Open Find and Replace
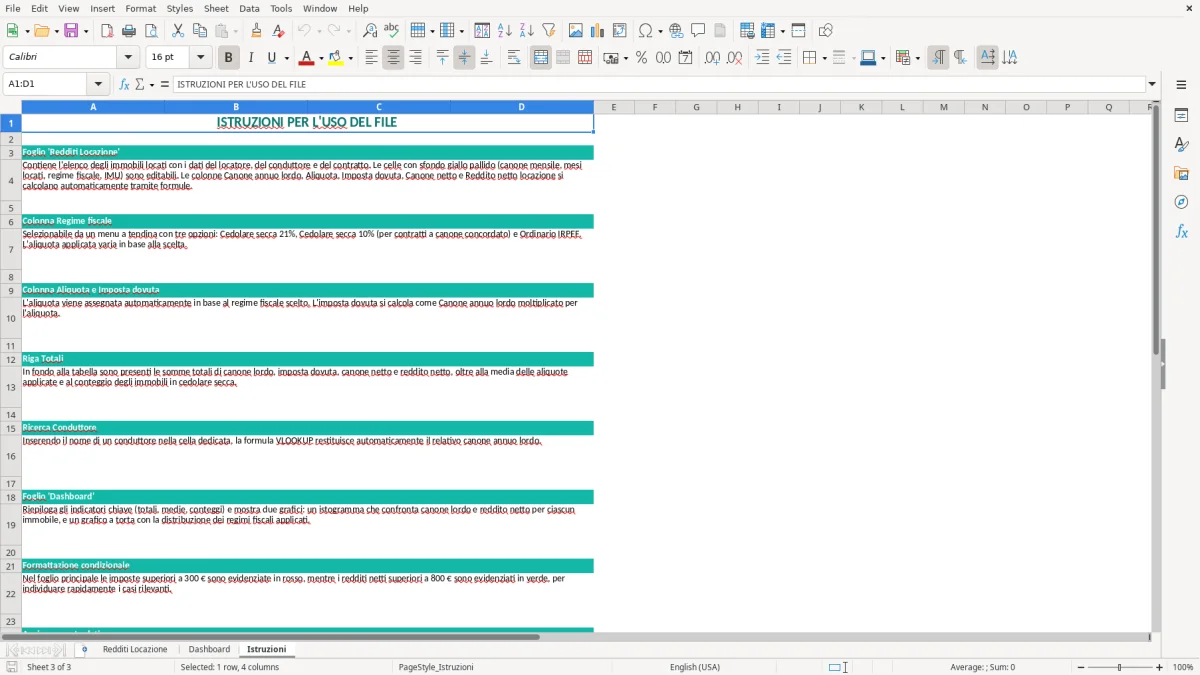1200x675 pixels. pyautogui.click(x=370, y=31)
